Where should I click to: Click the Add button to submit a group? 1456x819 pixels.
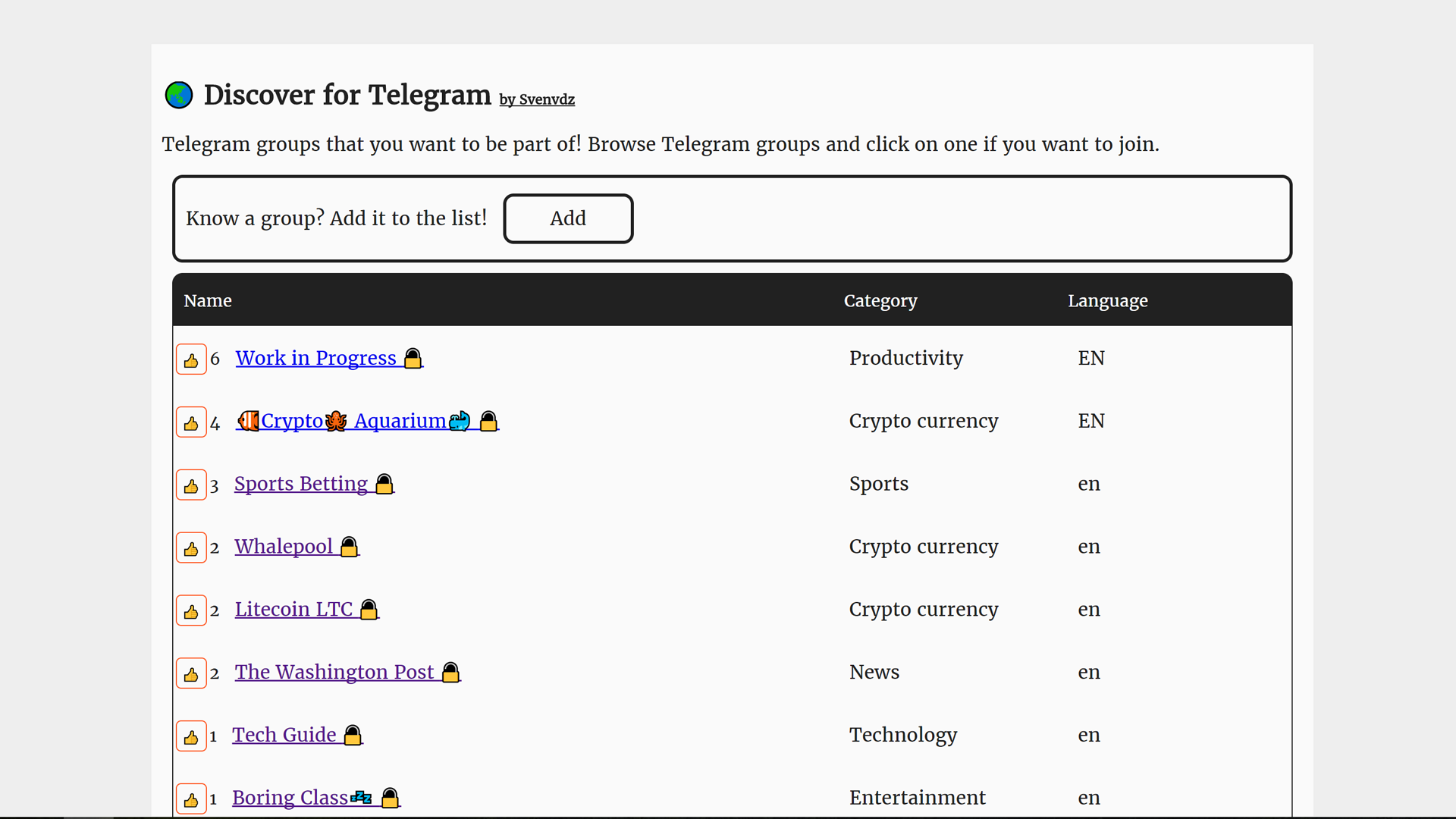point(568,218)
